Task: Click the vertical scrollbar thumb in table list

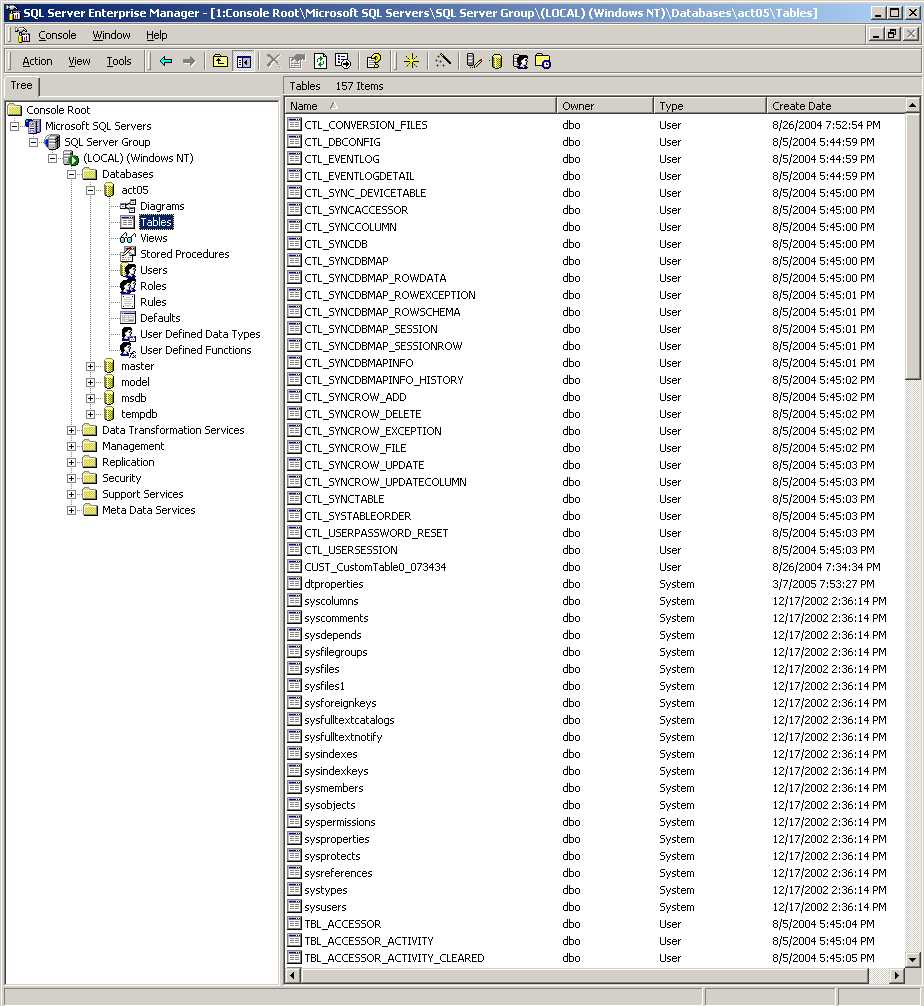Action: point(912,246)
